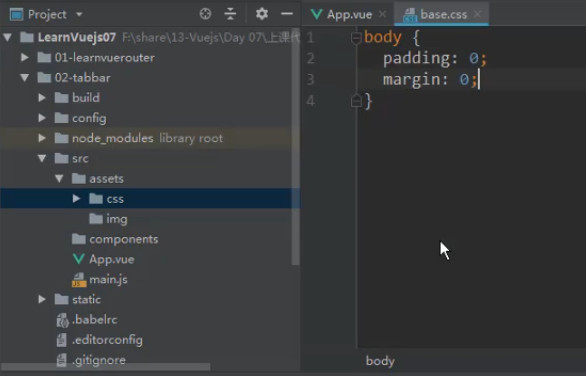Click the Vue icon beside App.vue in tree

click(78, 259)
